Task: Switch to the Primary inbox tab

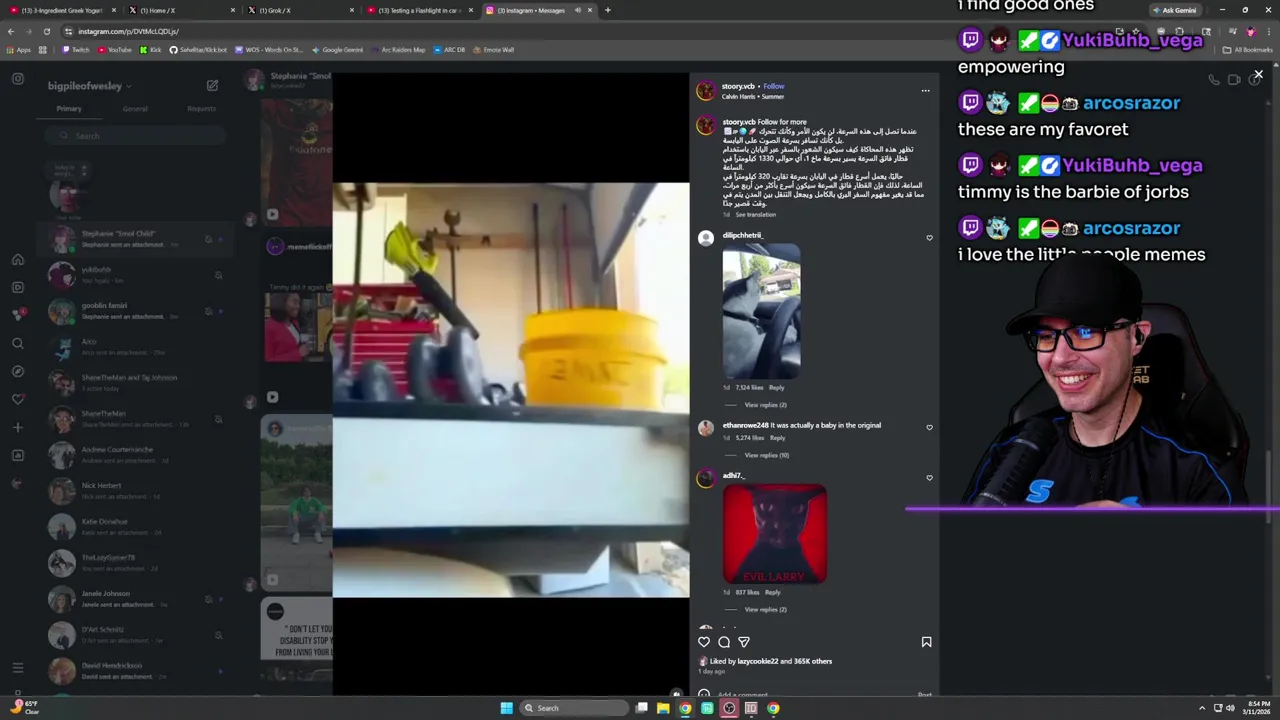Action: point(69,108)
